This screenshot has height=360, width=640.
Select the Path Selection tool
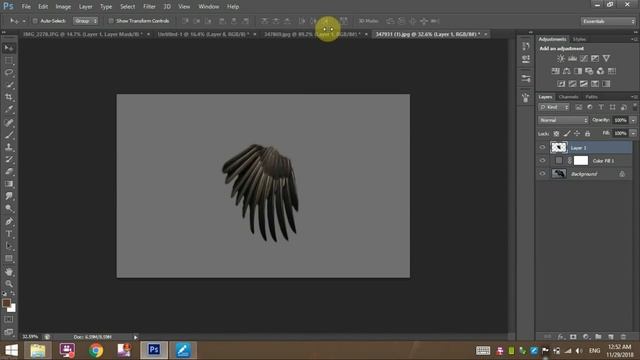(9, 246)
